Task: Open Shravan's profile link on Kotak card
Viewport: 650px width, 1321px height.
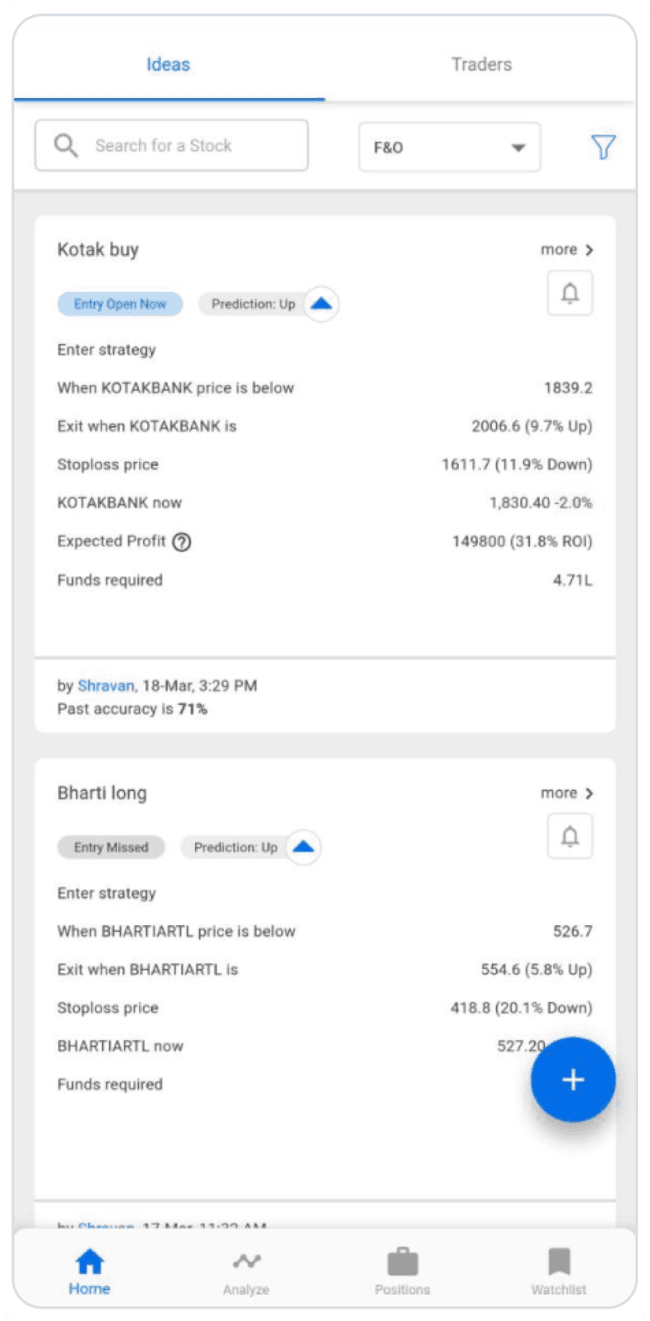Action: pyautogui.click(x=105, y=686)
